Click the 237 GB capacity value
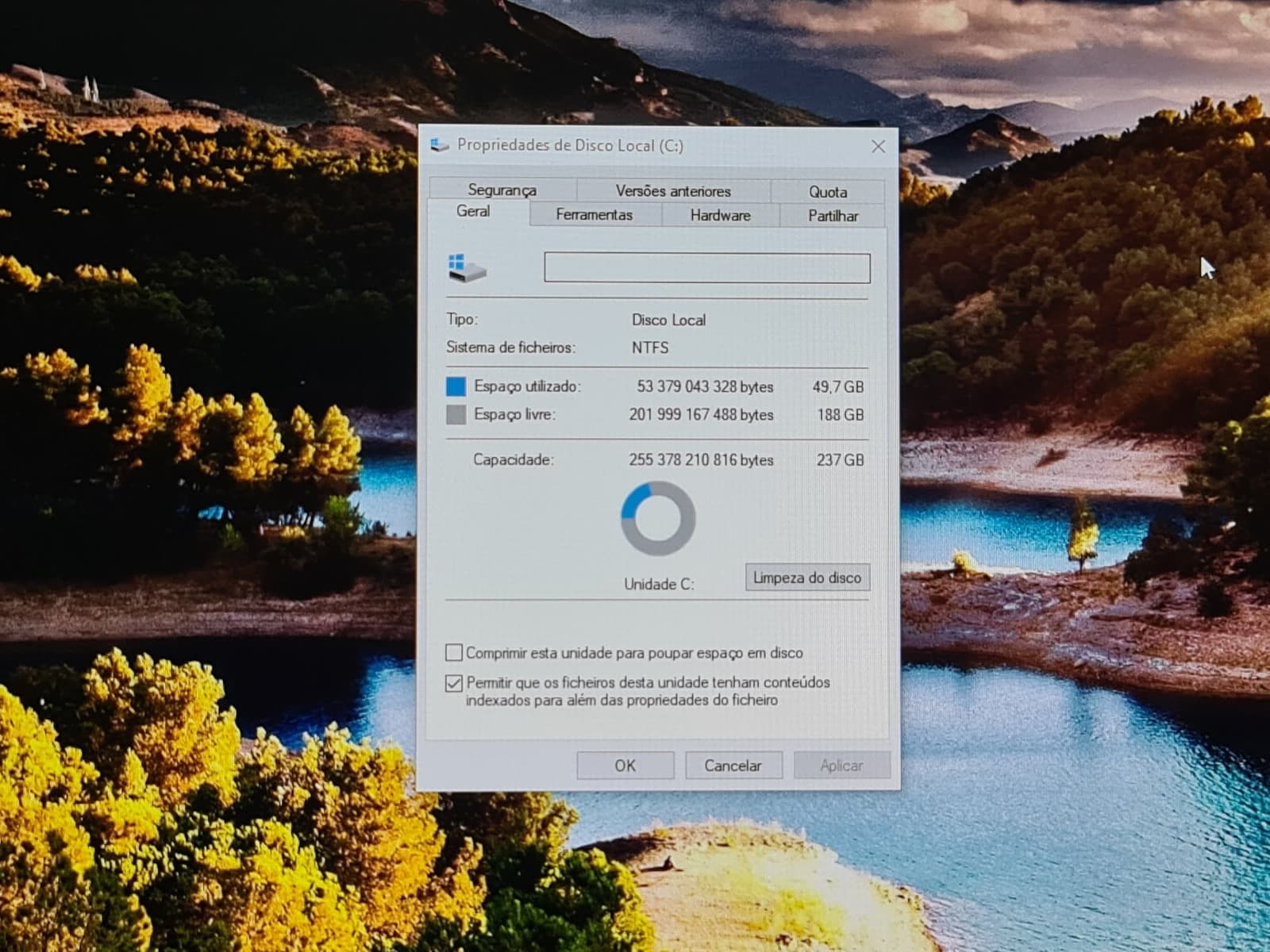Image resolution: width=1270 pixels, height=952 pixels. (841, 460)
